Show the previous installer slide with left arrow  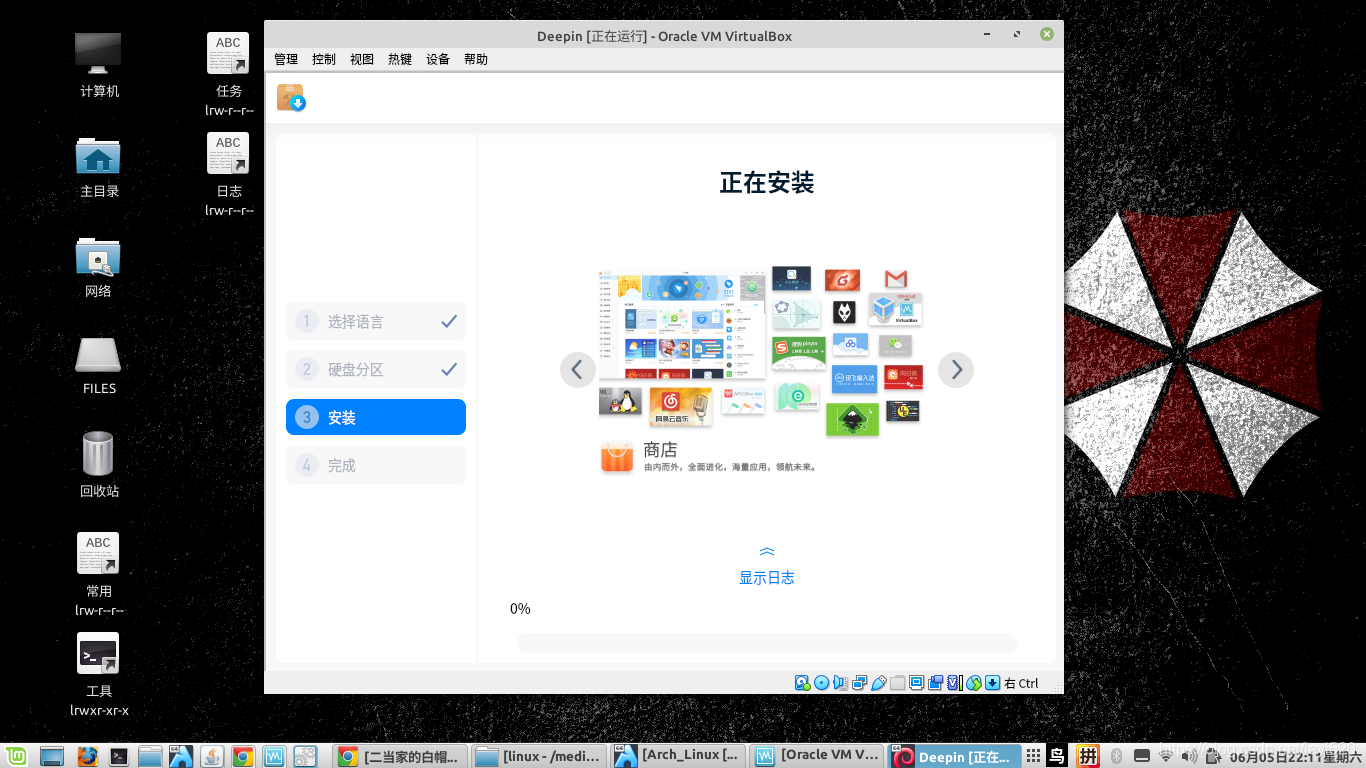click(x=577, y=370)
